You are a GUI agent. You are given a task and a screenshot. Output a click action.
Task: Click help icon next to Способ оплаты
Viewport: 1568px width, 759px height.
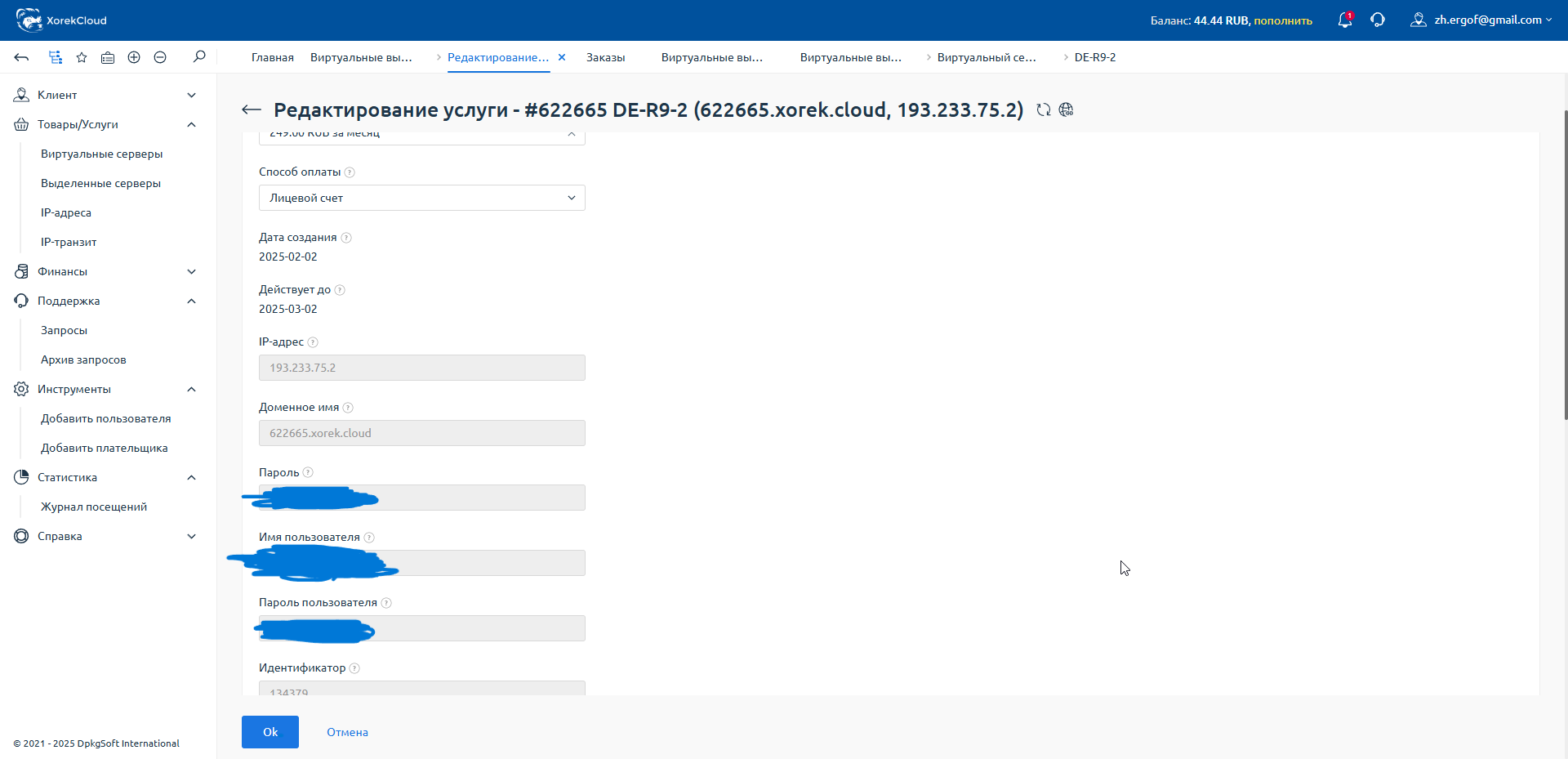pyautogui.click(x=350, y=172)
